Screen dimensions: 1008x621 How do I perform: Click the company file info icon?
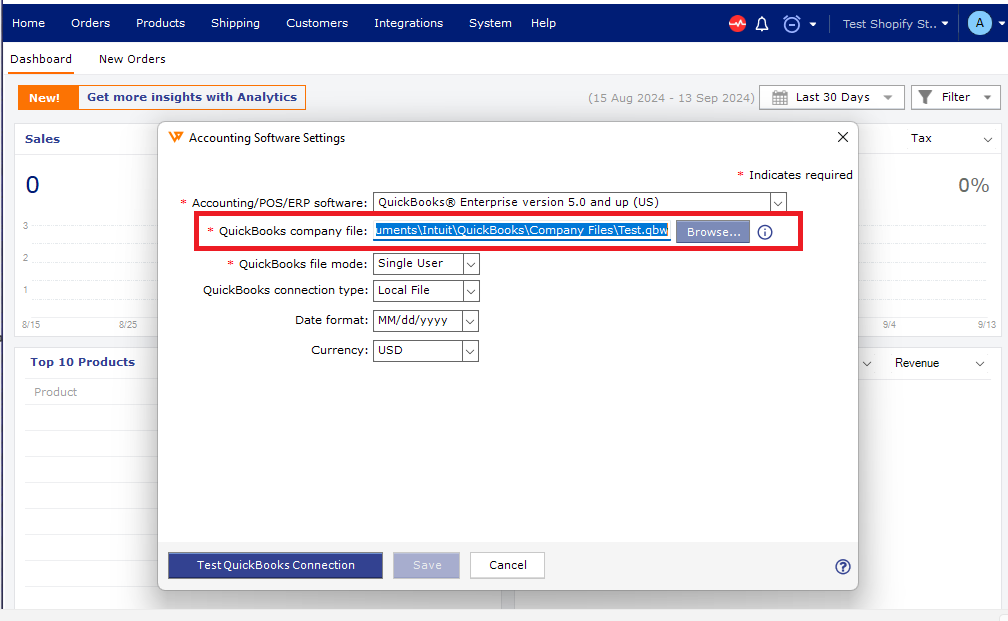764,232
